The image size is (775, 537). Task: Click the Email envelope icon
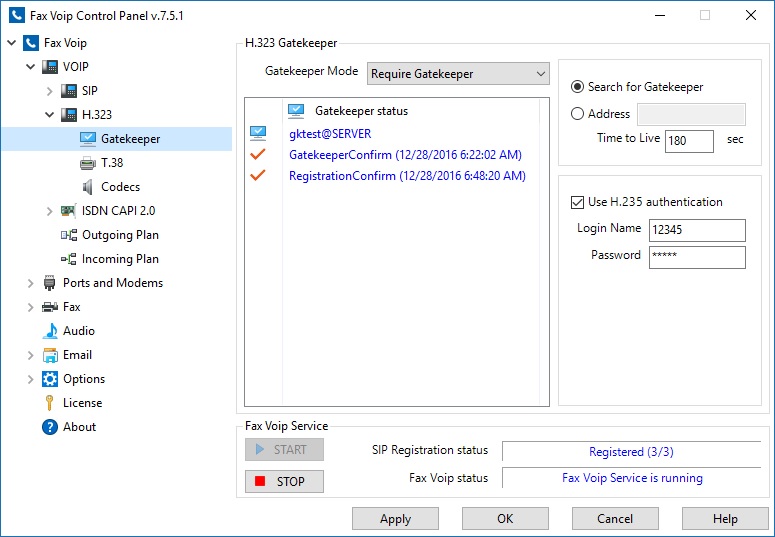(50, 355)
